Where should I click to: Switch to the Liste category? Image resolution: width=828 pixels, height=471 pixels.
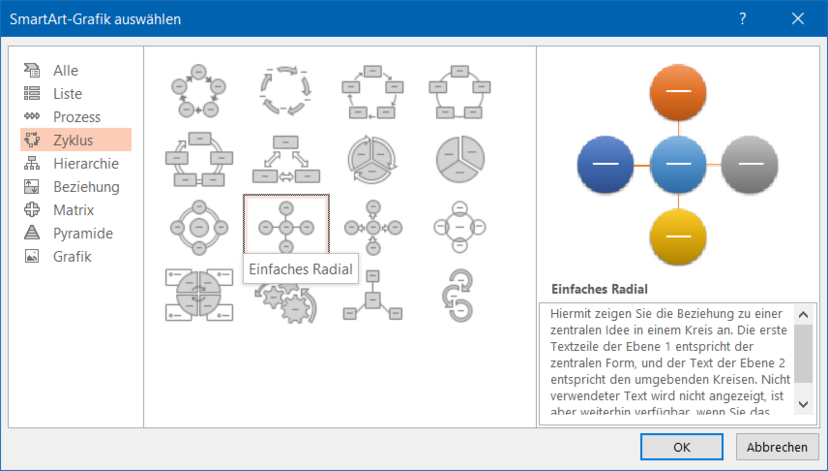68,93
